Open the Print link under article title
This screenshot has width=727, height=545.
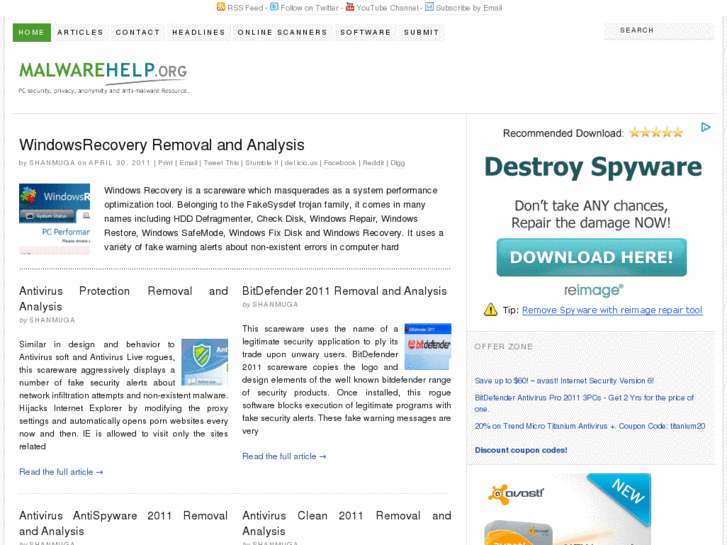[165, 163]
